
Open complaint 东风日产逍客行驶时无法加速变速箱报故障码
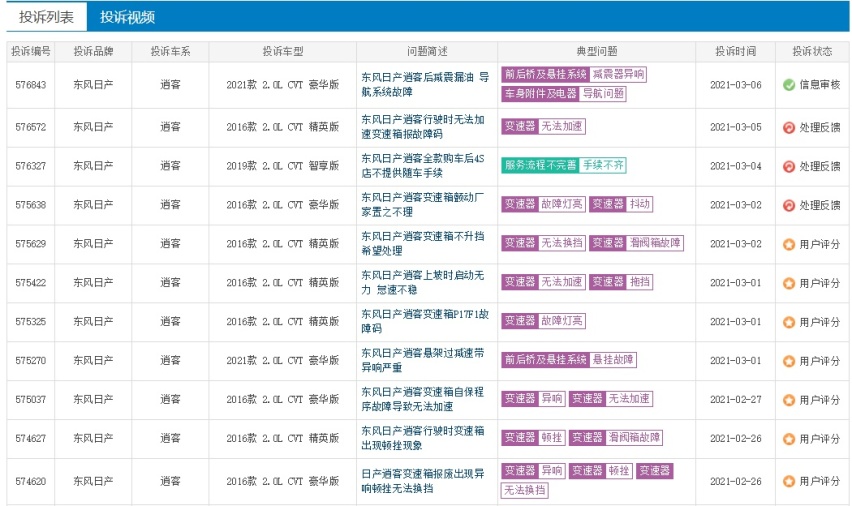pyautogui.click(x=423, y=127)
